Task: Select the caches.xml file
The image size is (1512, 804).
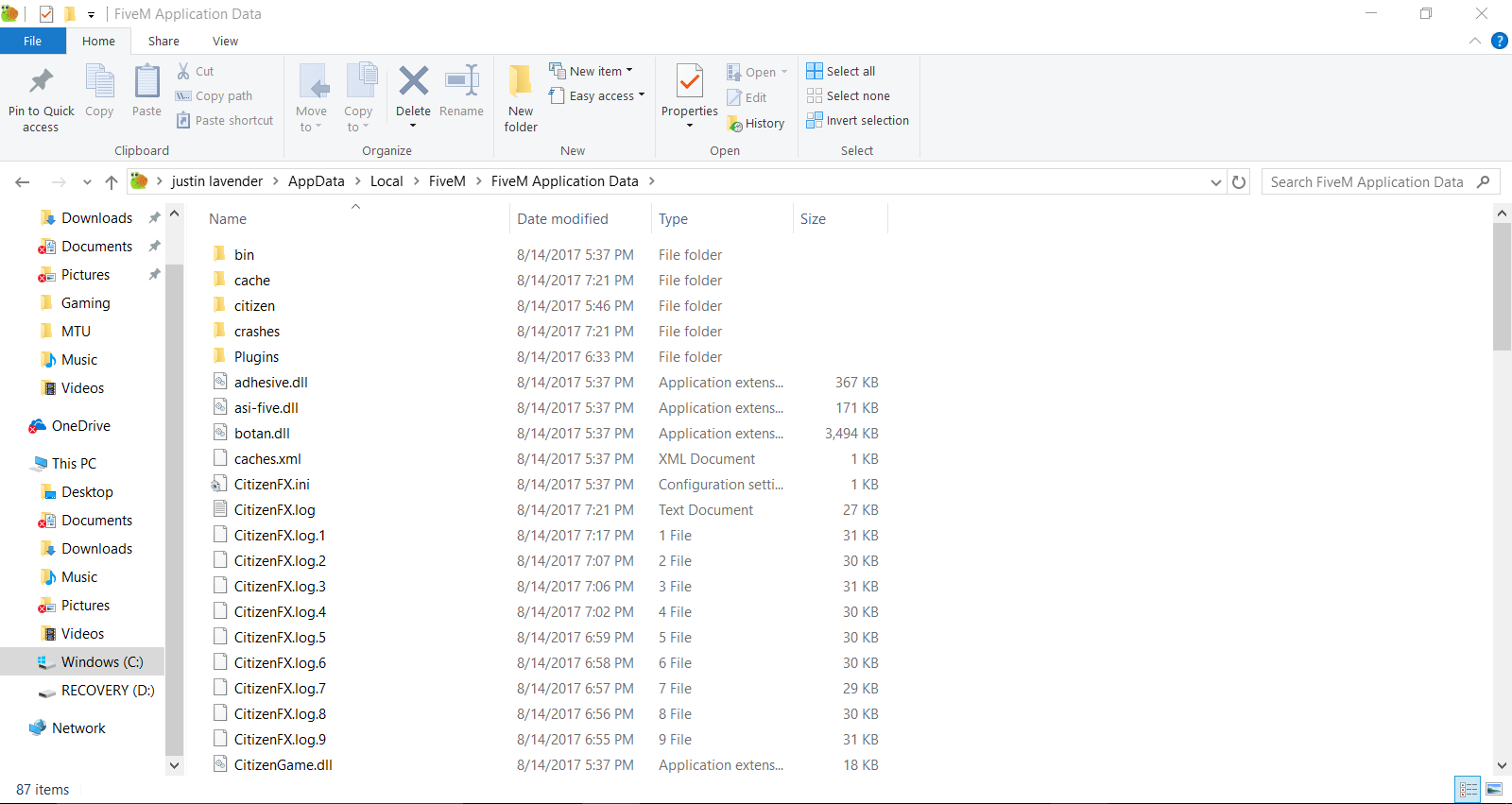Action: pyautogui.click(x=267, y=459)
